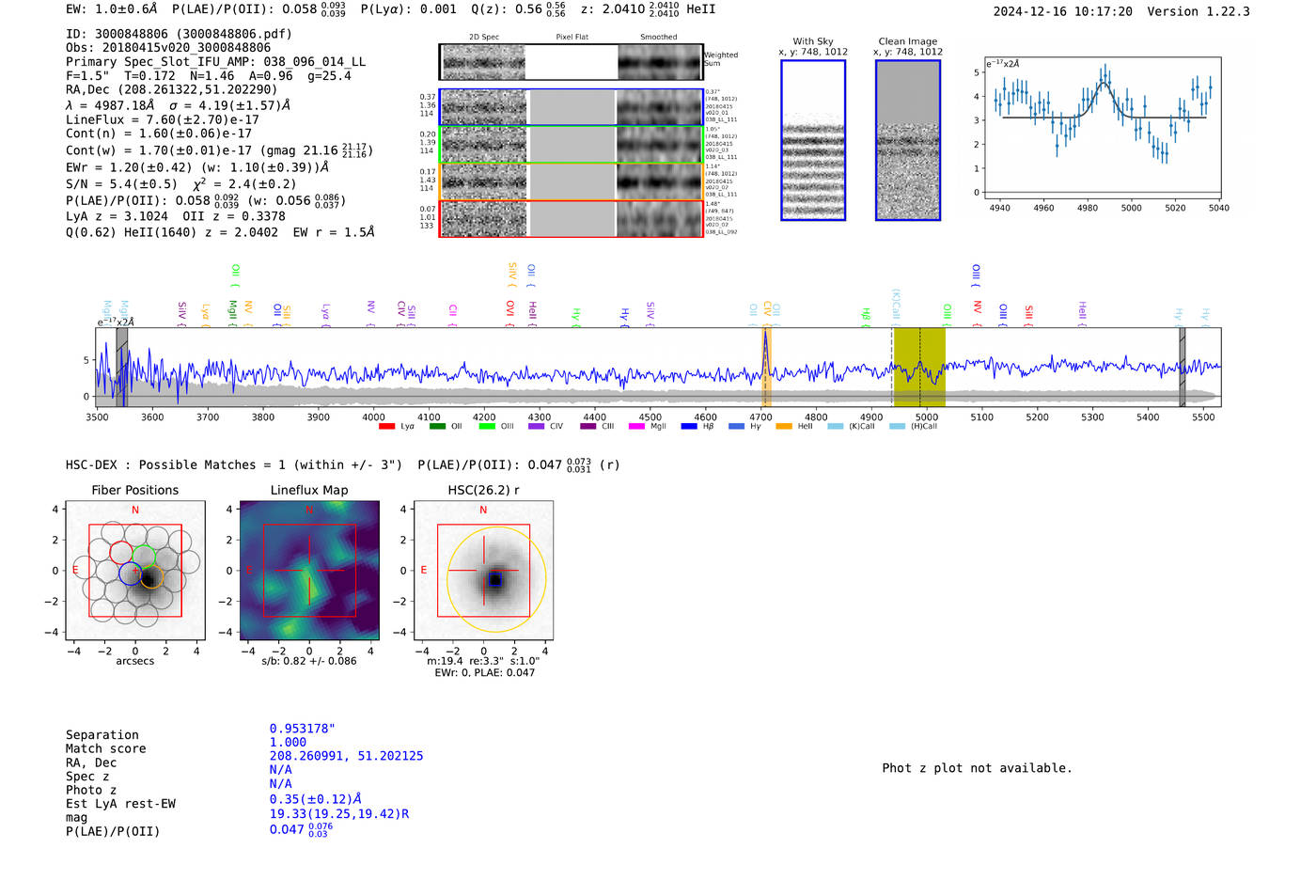Open the red-bordered fiber spectrum row
The image size is (1316, 896).
[x=571, y=218]
